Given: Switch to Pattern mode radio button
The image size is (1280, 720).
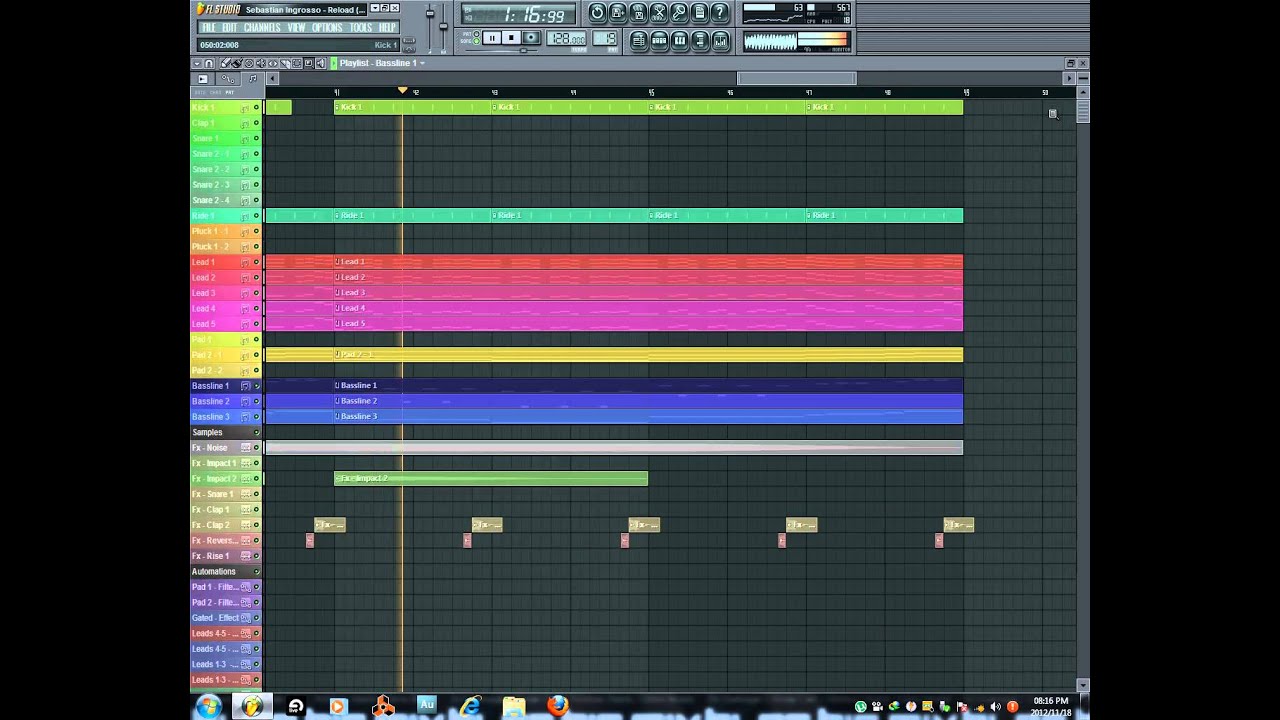Looking at the screenshot, I should coord(476,34).
